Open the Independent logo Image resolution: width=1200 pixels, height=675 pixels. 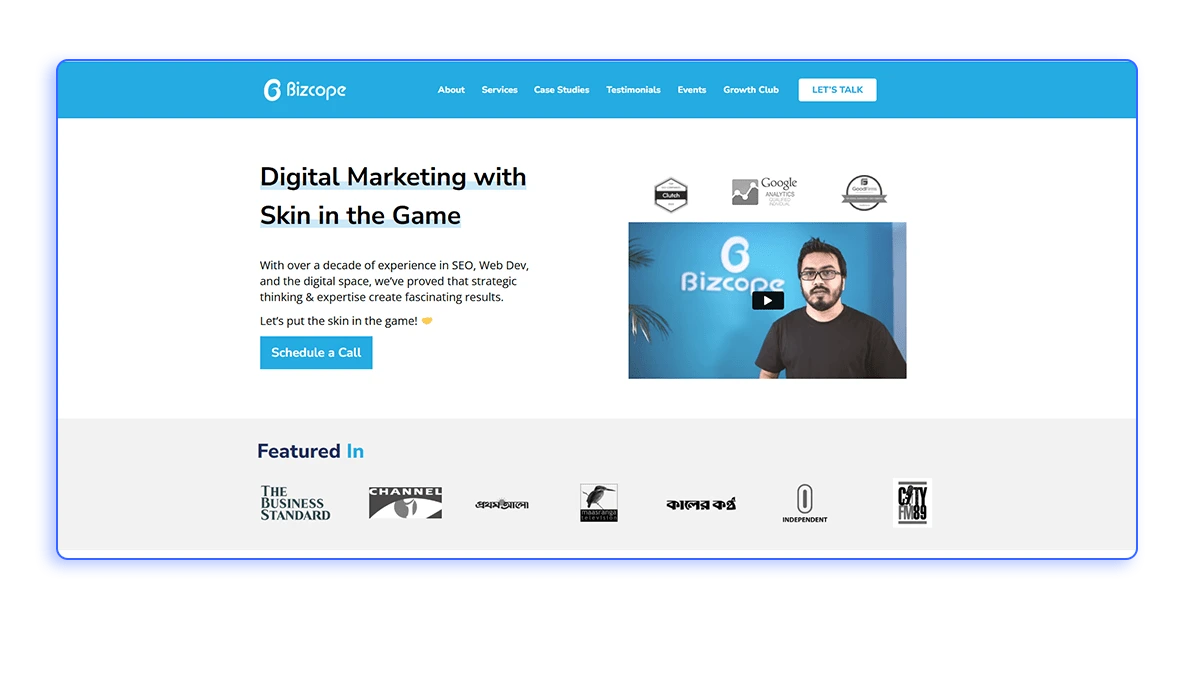tap(805, 504)
